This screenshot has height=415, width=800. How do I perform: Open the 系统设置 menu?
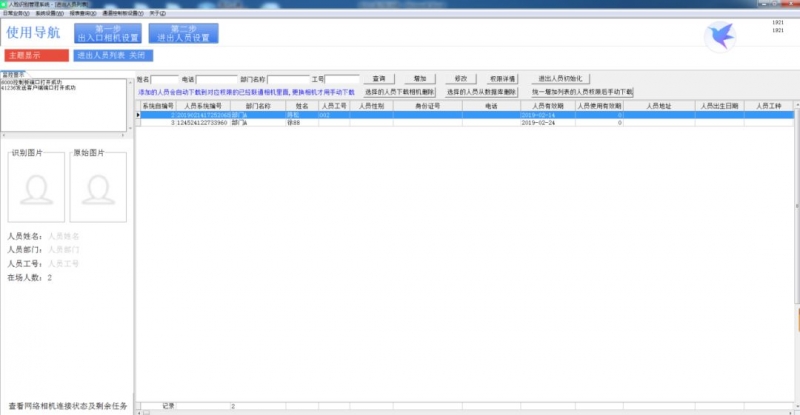pyautogui.click(x=48, y=13)
